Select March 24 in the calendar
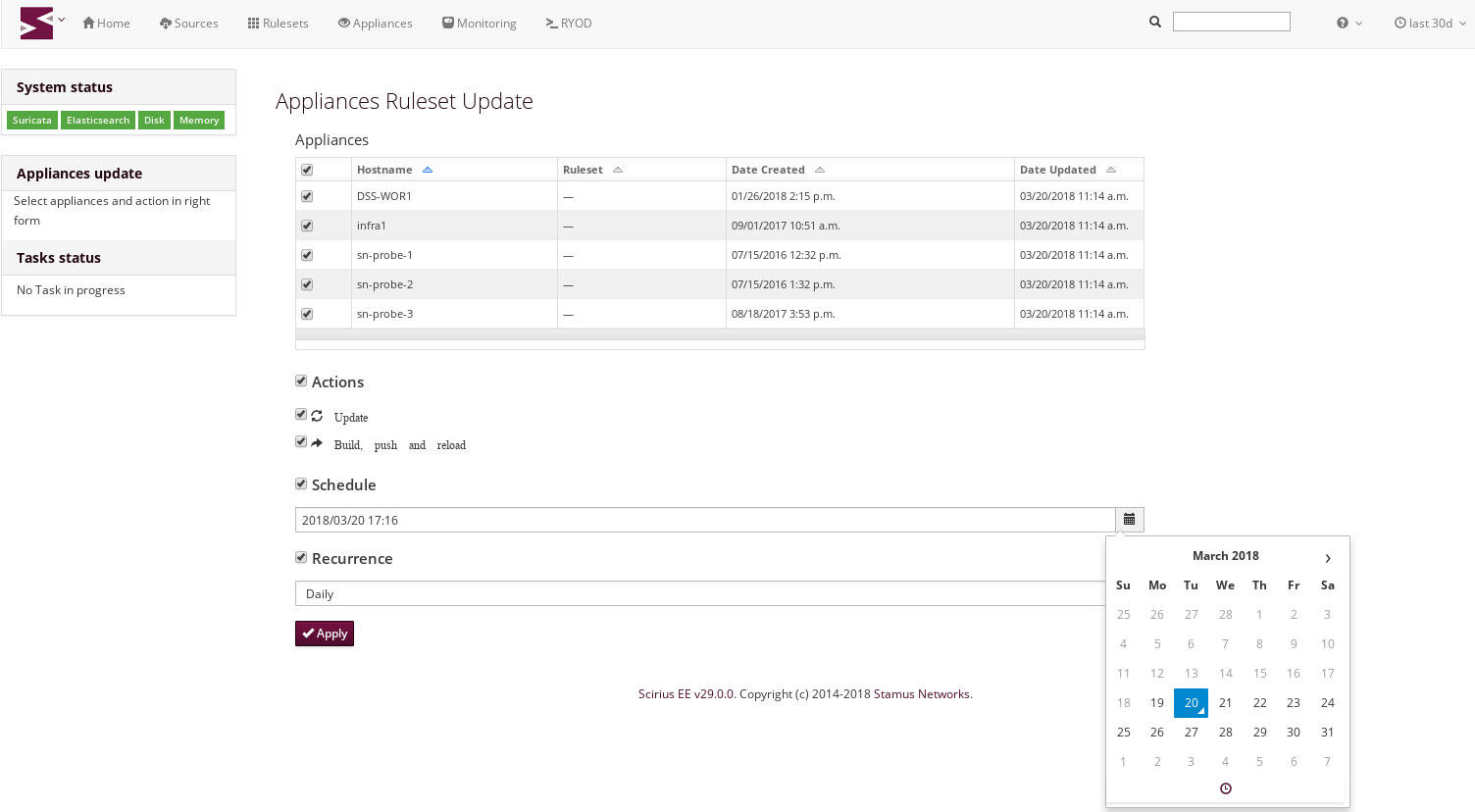 tap(1328, 703)
